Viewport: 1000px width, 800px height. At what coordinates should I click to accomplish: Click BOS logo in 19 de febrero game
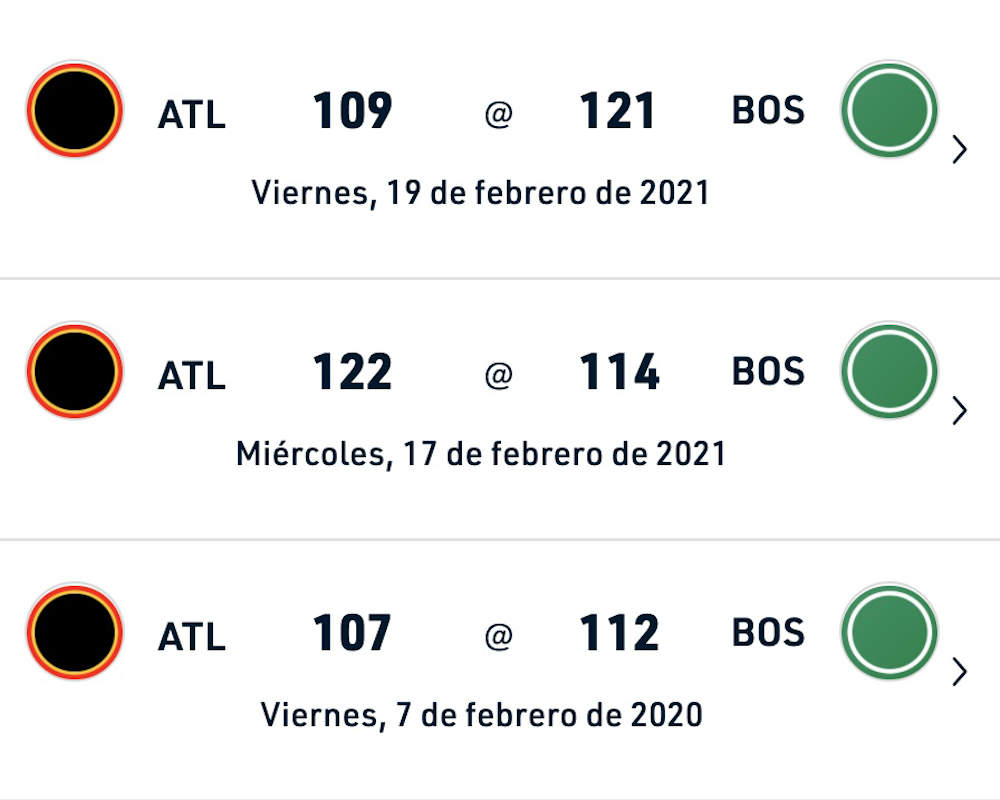tap(889, 110)
